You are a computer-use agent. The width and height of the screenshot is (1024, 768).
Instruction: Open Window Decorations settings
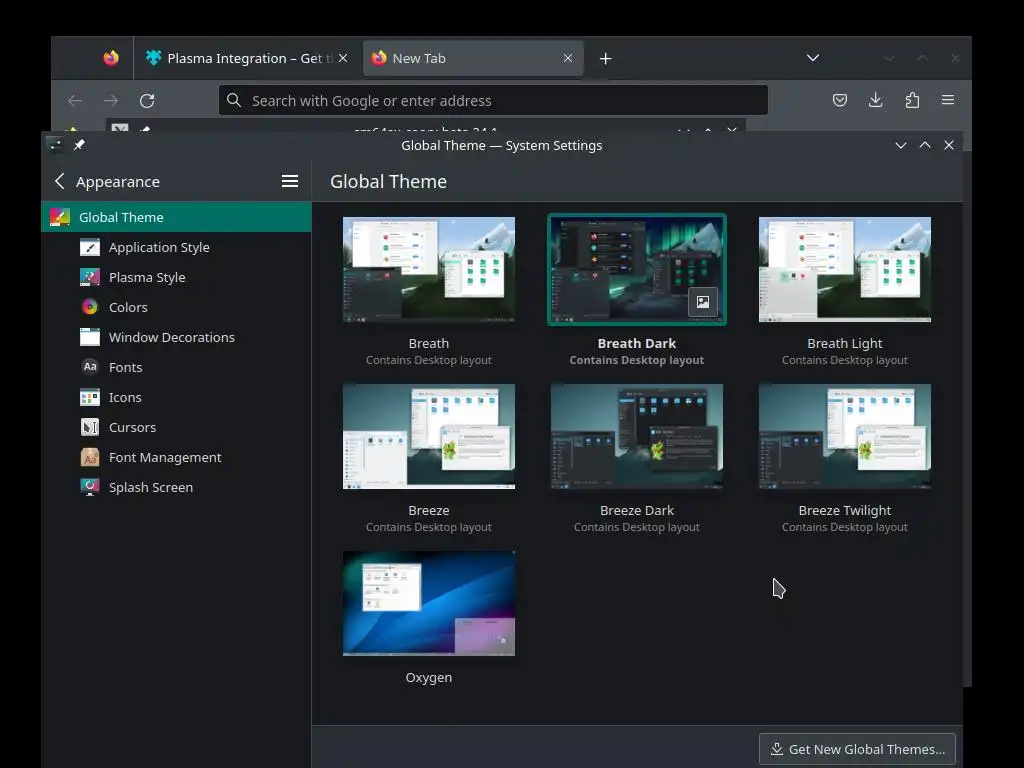pos(176,338)
